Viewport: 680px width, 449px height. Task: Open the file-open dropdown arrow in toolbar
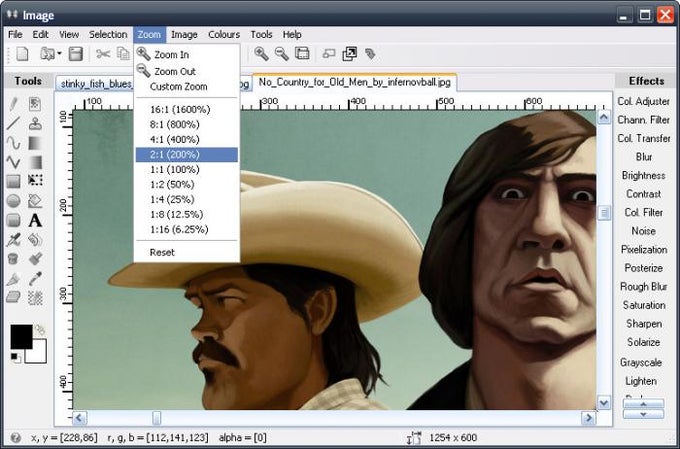[59, 54]
